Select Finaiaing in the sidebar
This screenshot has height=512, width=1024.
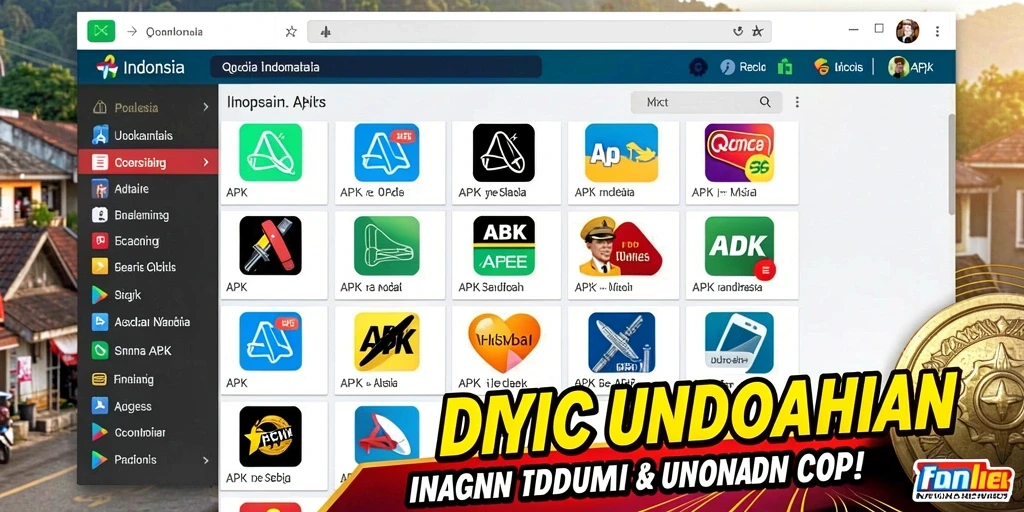(x=148, y=379)
